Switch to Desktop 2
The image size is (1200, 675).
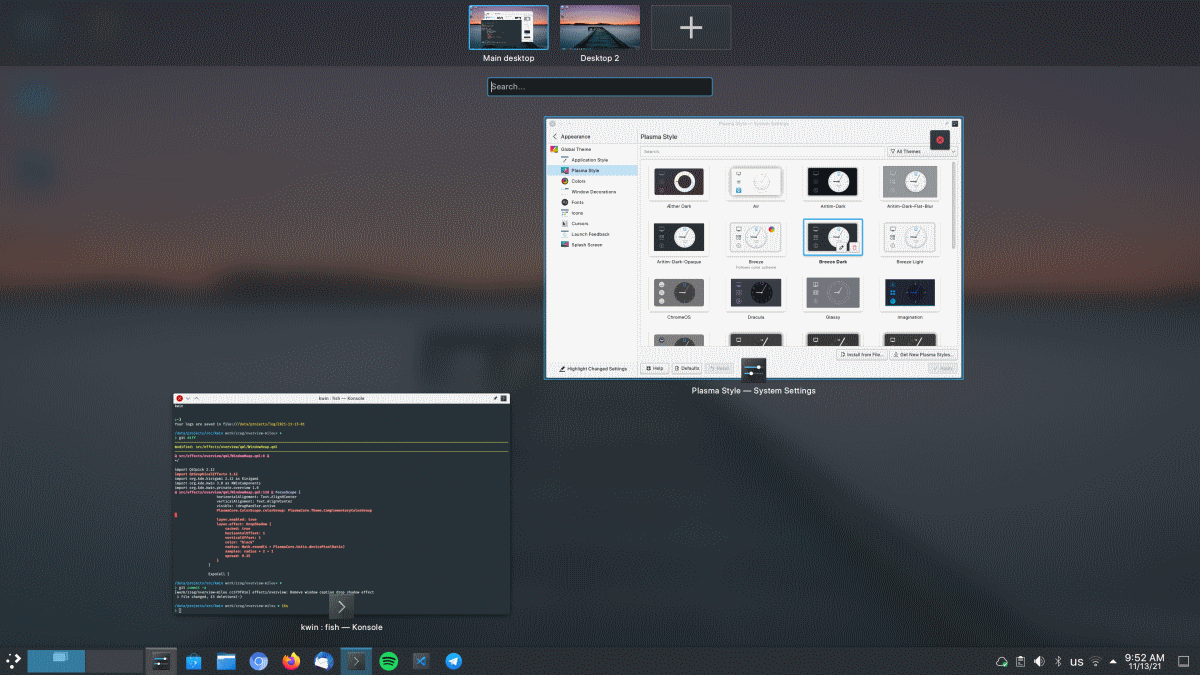(x=599, y=27)
